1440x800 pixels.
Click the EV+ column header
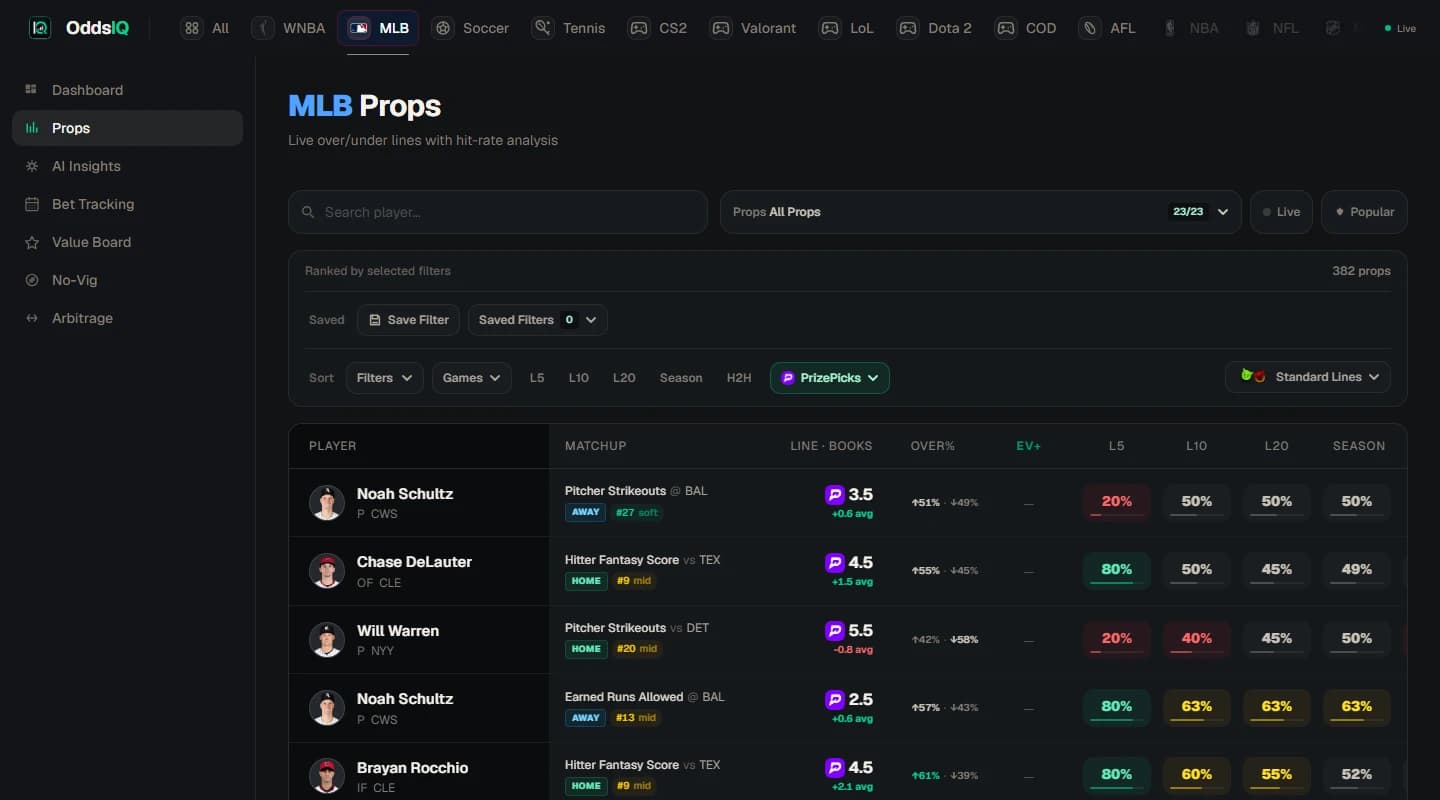click(x=1029, y=446)
